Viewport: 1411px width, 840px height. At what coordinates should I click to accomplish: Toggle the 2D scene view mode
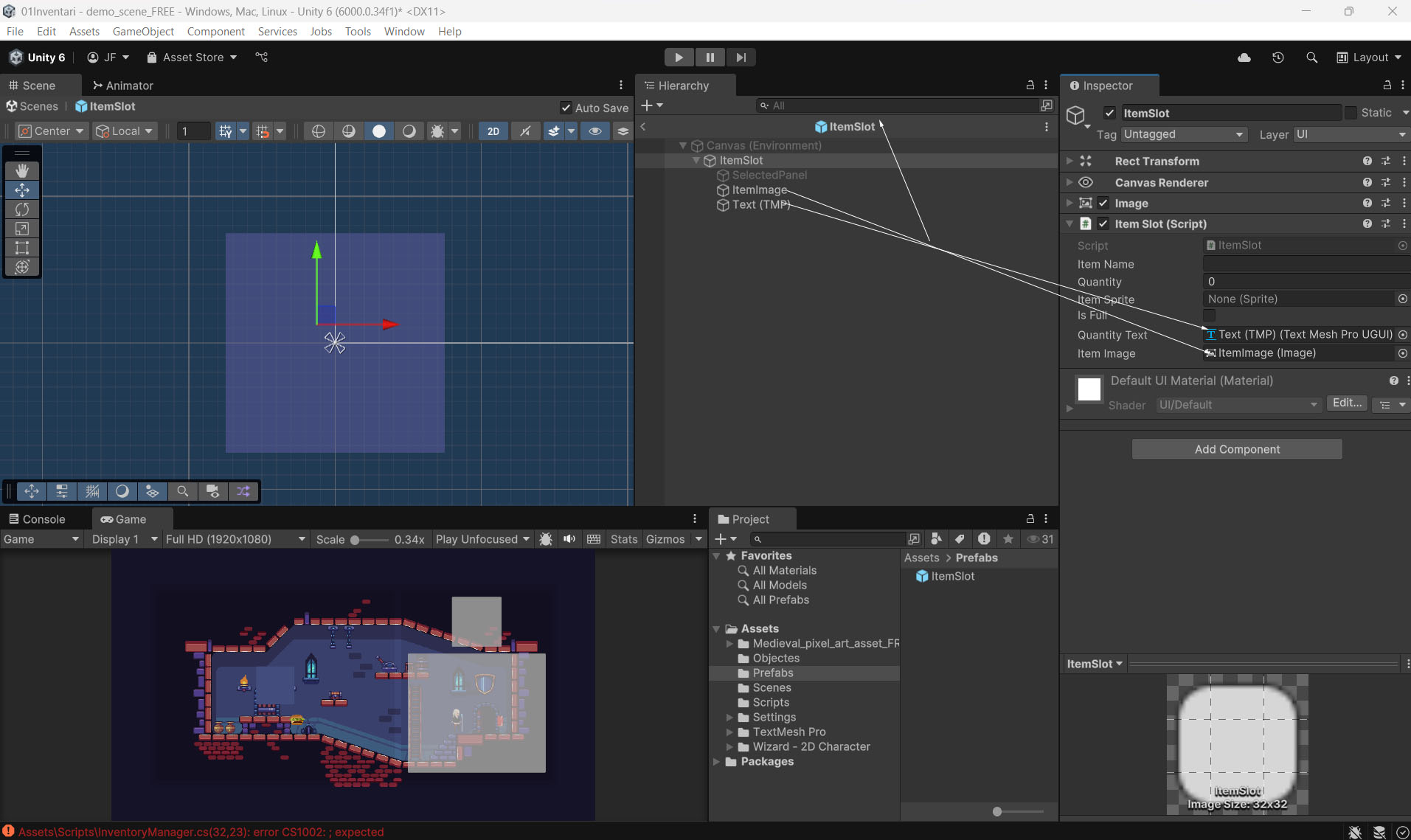pyautogui.click(x=493, y=131)
